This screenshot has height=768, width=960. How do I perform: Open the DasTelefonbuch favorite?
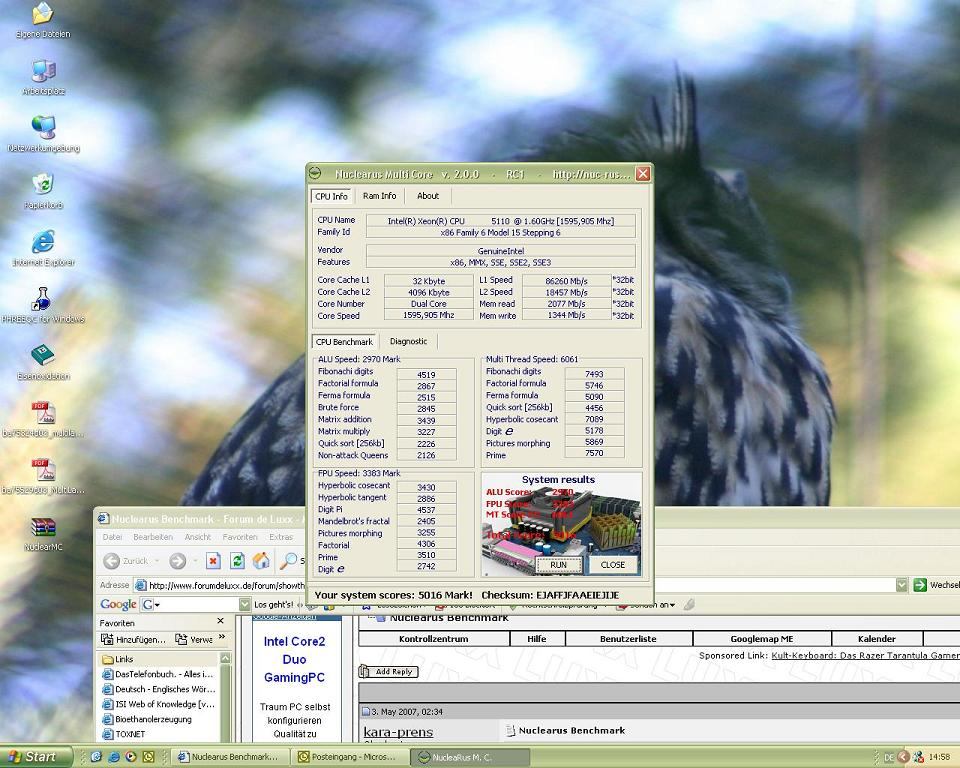point(158,674)
